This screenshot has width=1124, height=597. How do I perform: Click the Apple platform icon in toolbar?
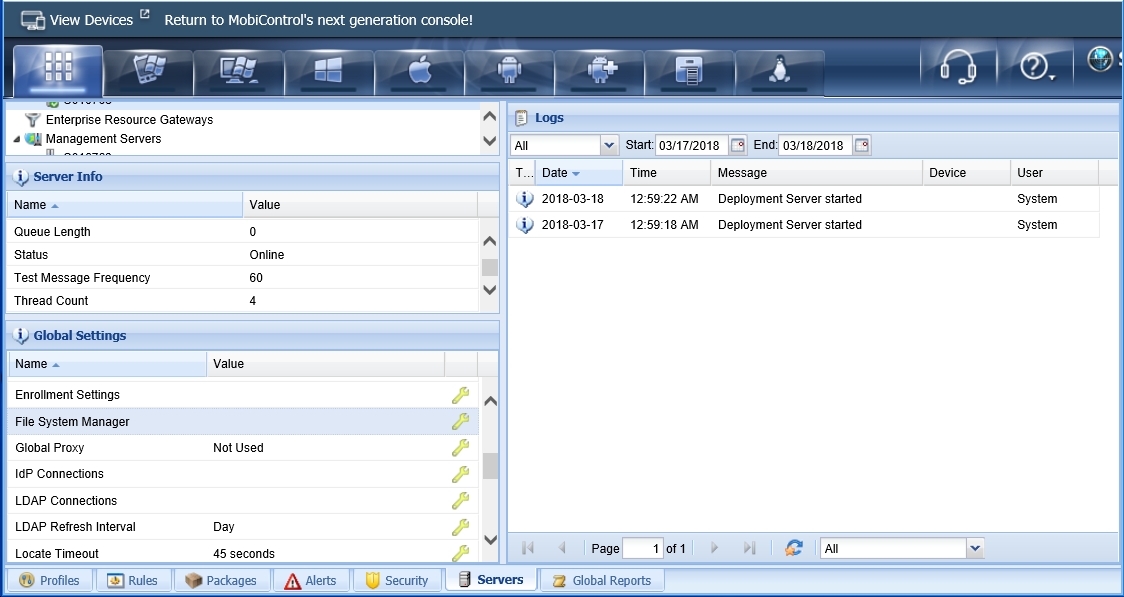(x=419, y=70)
